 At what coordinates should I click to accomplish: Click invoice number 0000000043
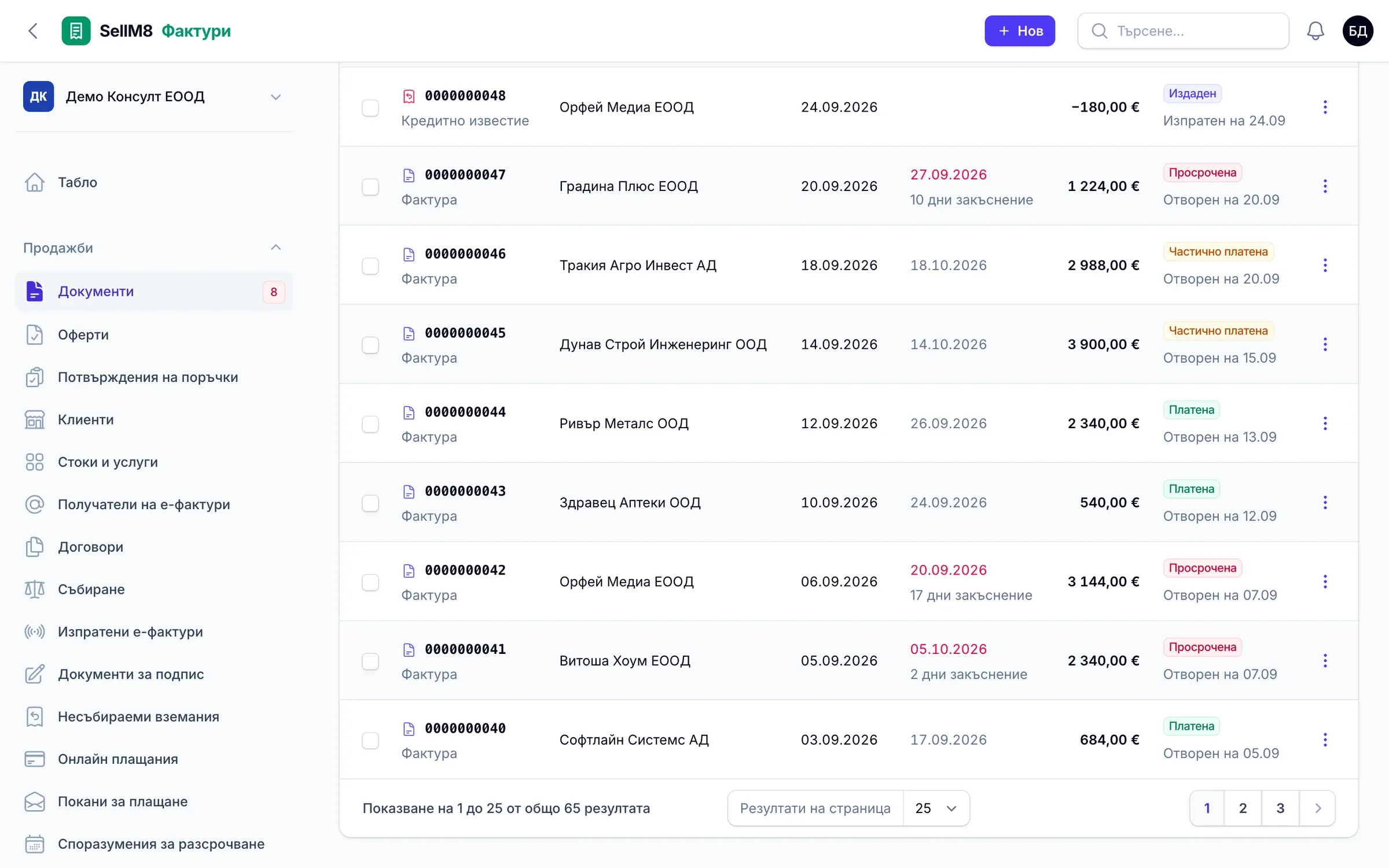(x=465, y=491)
